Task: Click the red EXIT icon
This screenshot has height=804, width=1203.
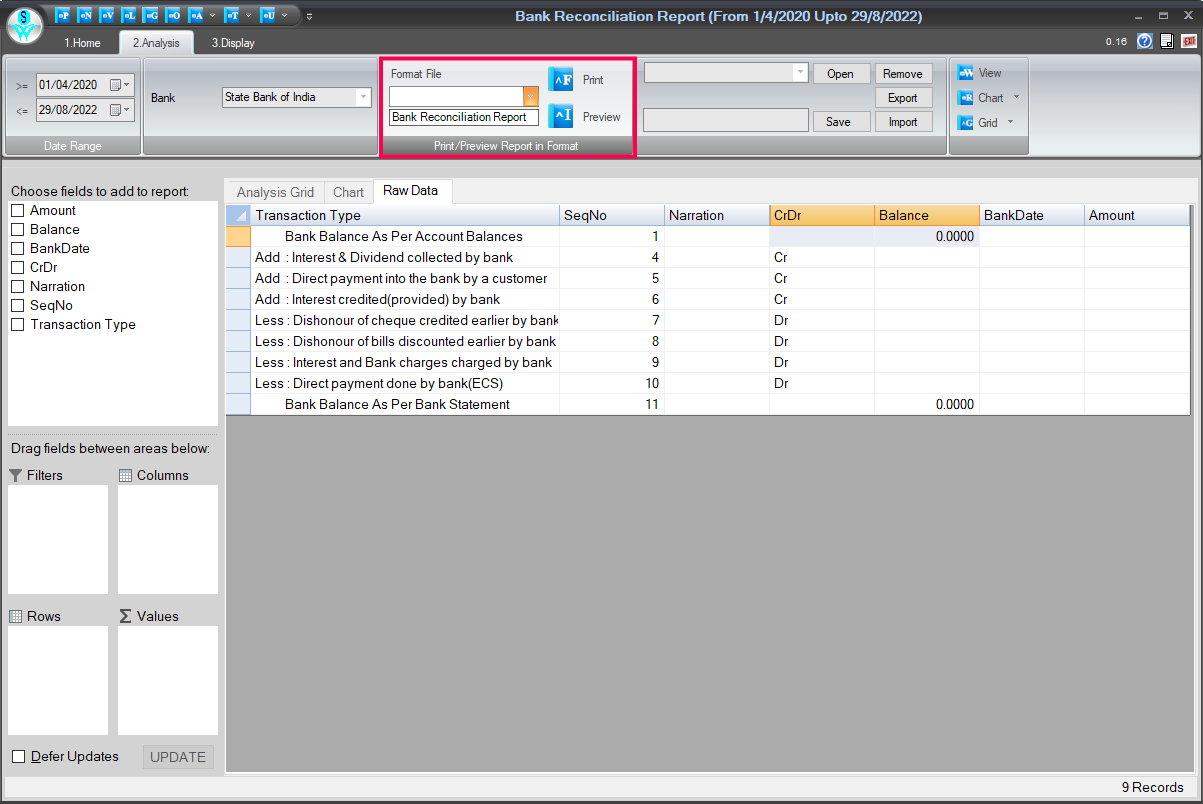Action: [1189, 42]
